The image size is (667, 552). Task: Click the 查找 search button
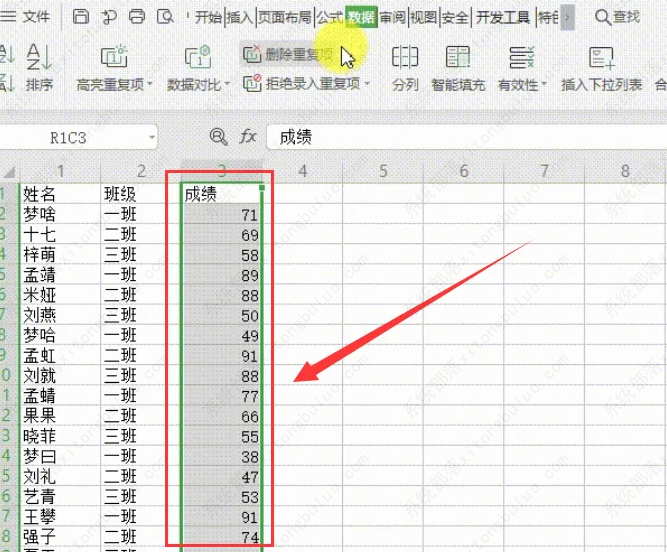coord(617,17)
